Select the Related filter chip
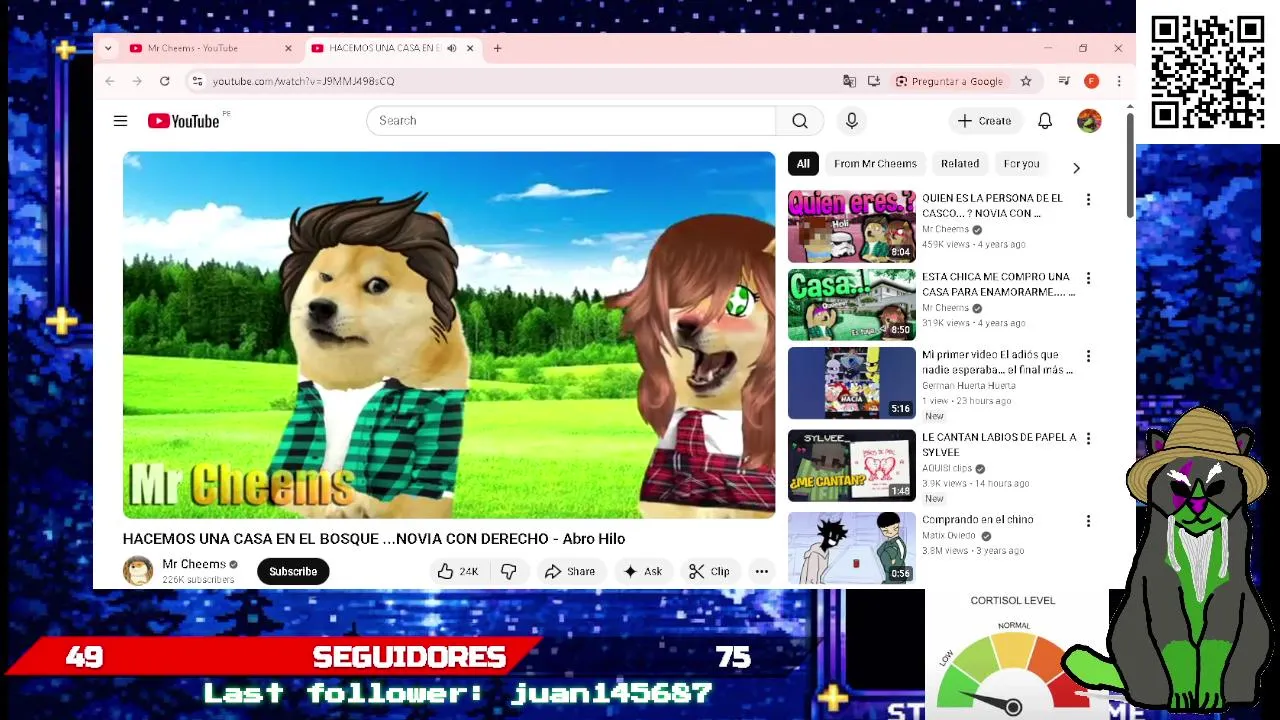Image resolution: width=1280 pixels, height=720 pixels. pyautogui.click(x=959, y=164)
